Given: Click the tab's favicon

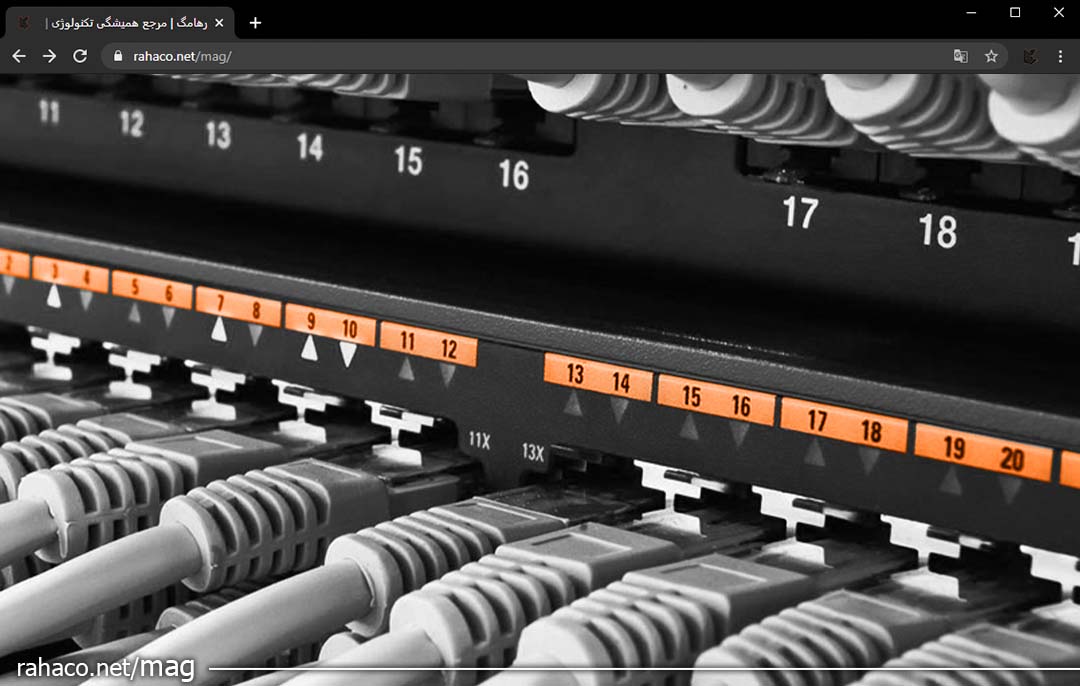Looking at the screenshot, I should (x=24, y=22).
